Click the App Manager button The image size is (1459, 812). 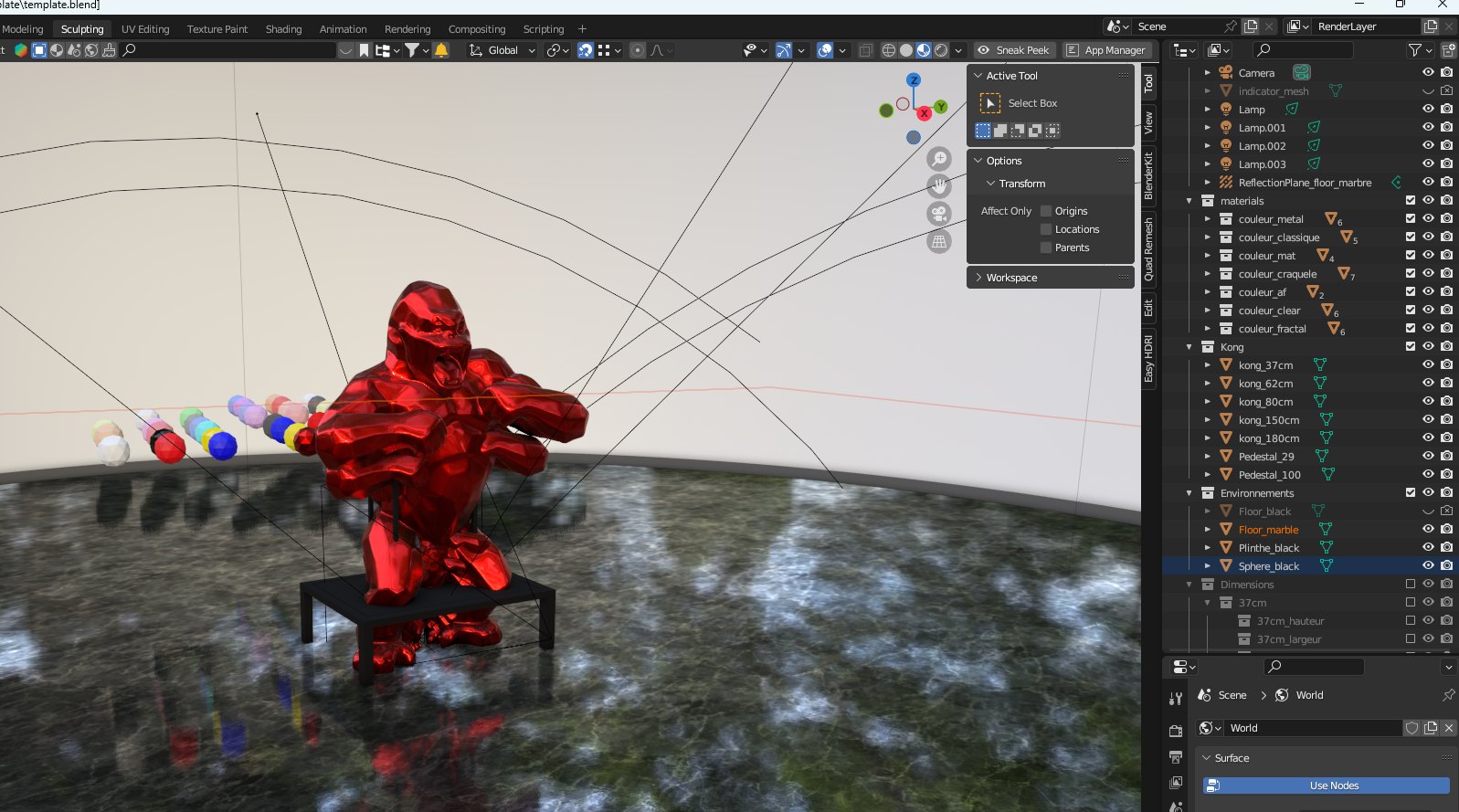point(1105,50)
